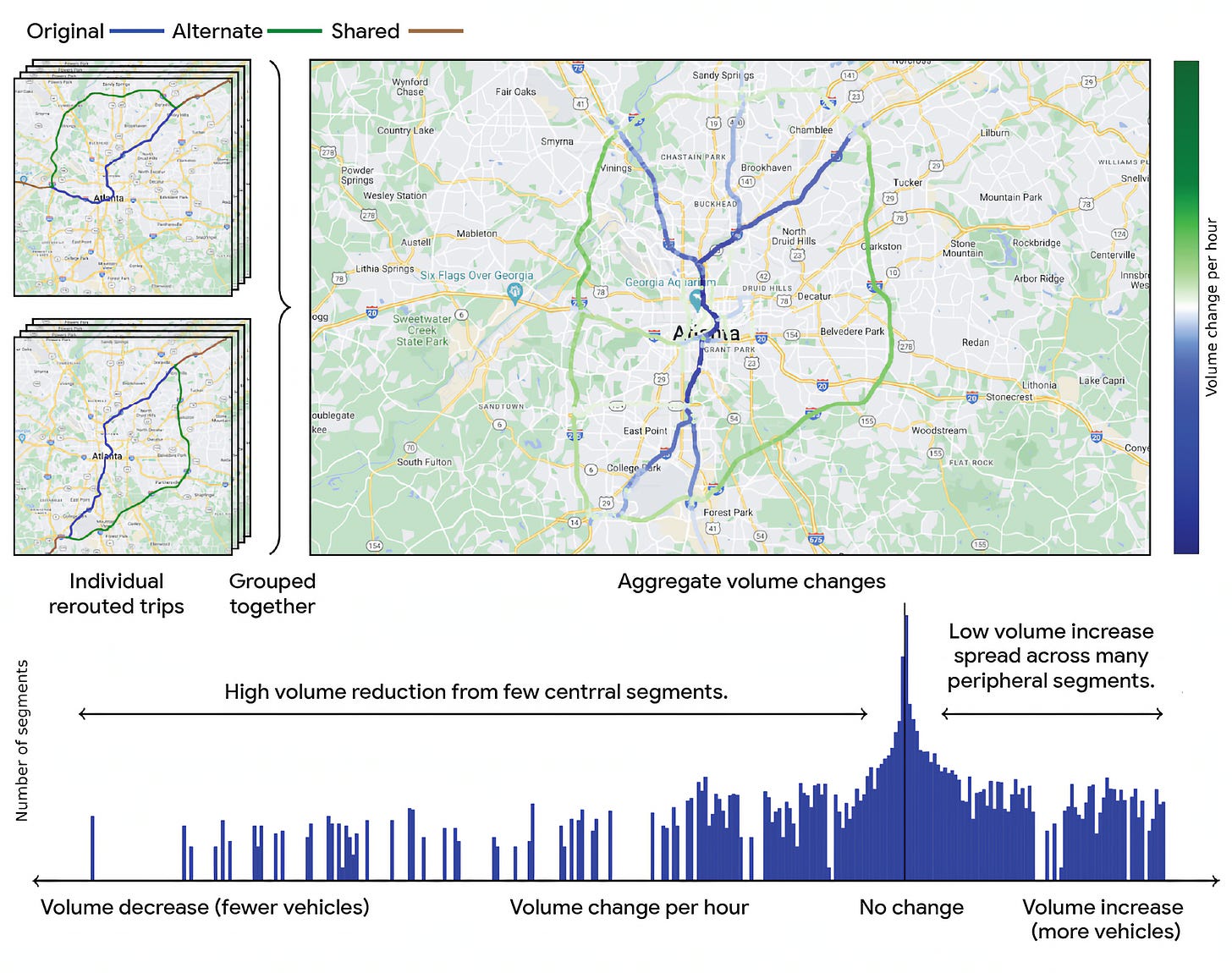Click the 'Aggregate volume changes' caption
This screenshot has height=973, width=1232.
(x=751, y=581)
